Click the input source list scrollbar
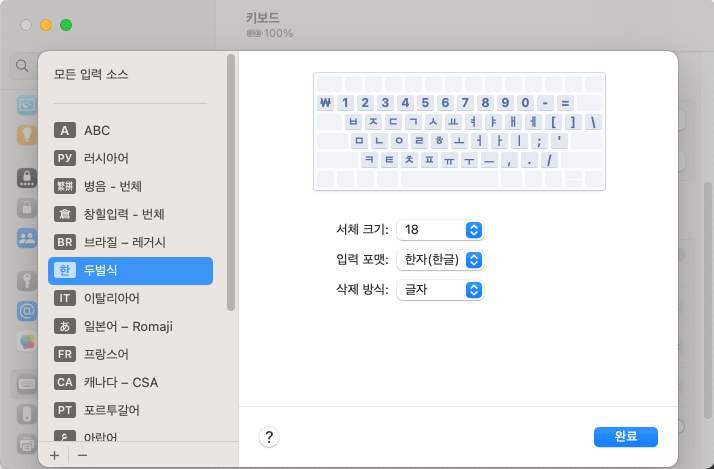The width and height of the screenshot is (714, 469). [x=232, y=180]
